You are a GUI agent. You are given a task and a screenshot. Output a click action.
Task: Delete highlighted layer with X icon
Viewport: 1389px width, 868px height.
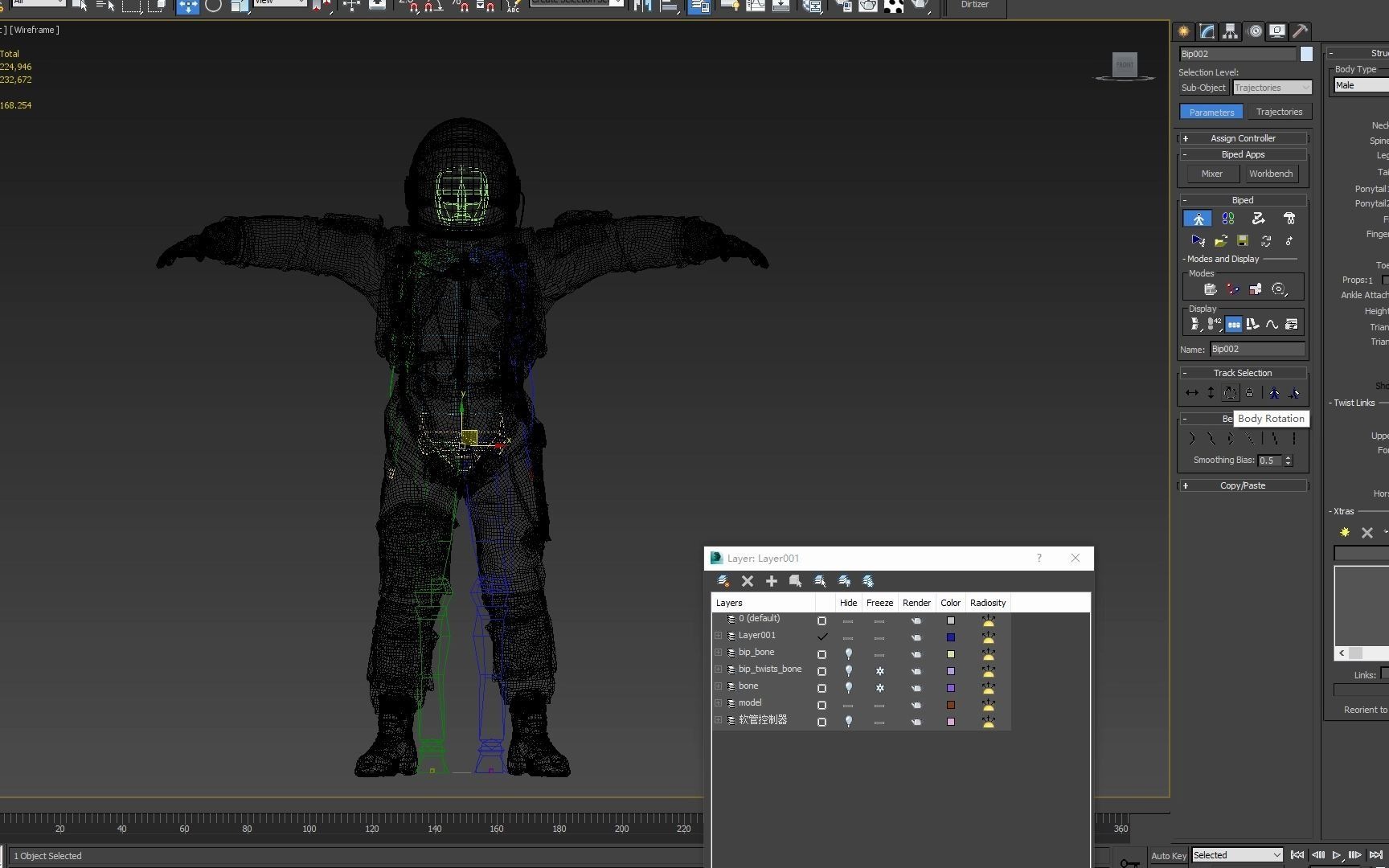(748, 581)
